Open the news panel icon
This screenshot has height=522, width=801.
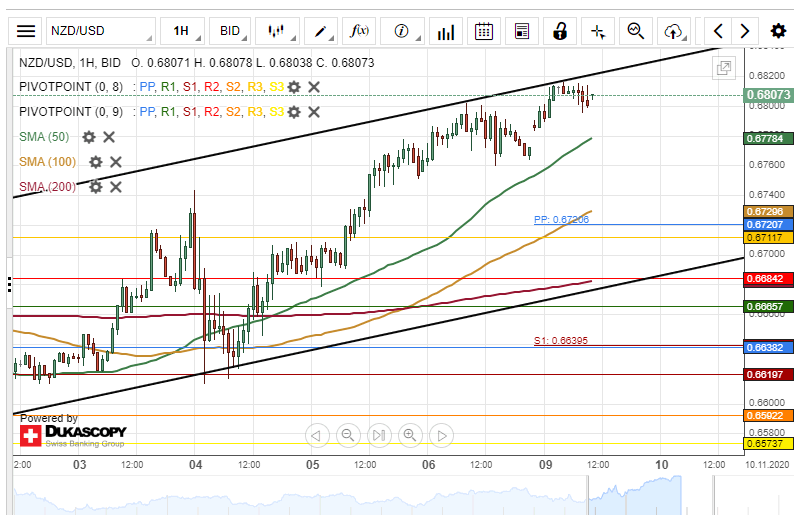click(522, 31)
